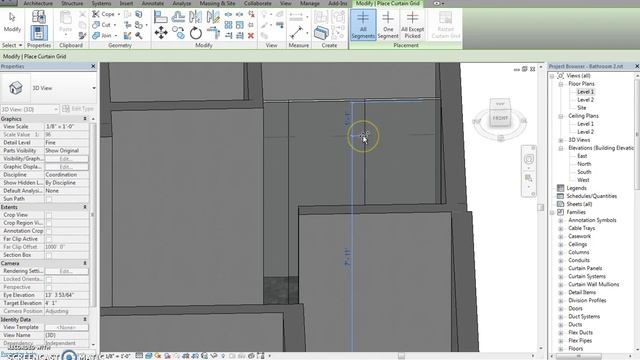Click the View Template <None> button
Screen dimensions: 640x360
click(x=66, y=328)
